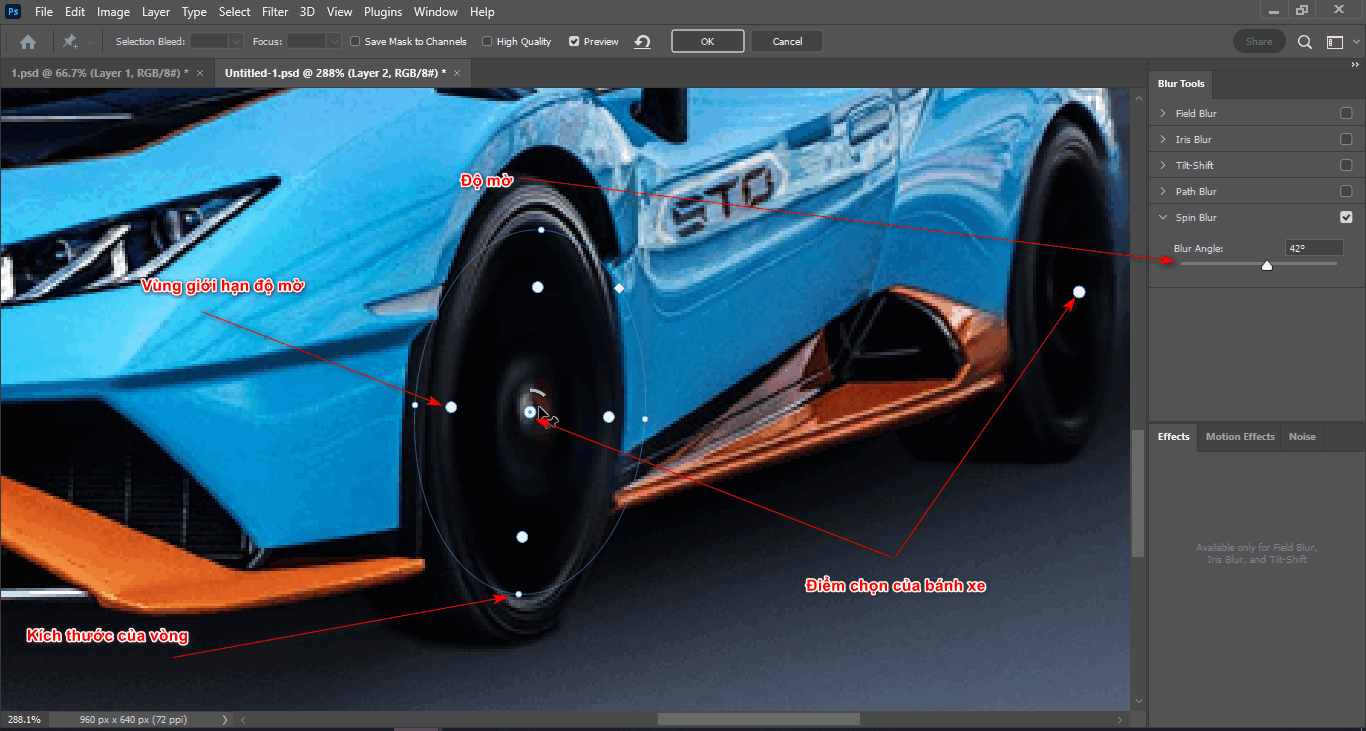Switch to the Noise tab
The image size is (1366, 731).
click(x=1302, y=436)
